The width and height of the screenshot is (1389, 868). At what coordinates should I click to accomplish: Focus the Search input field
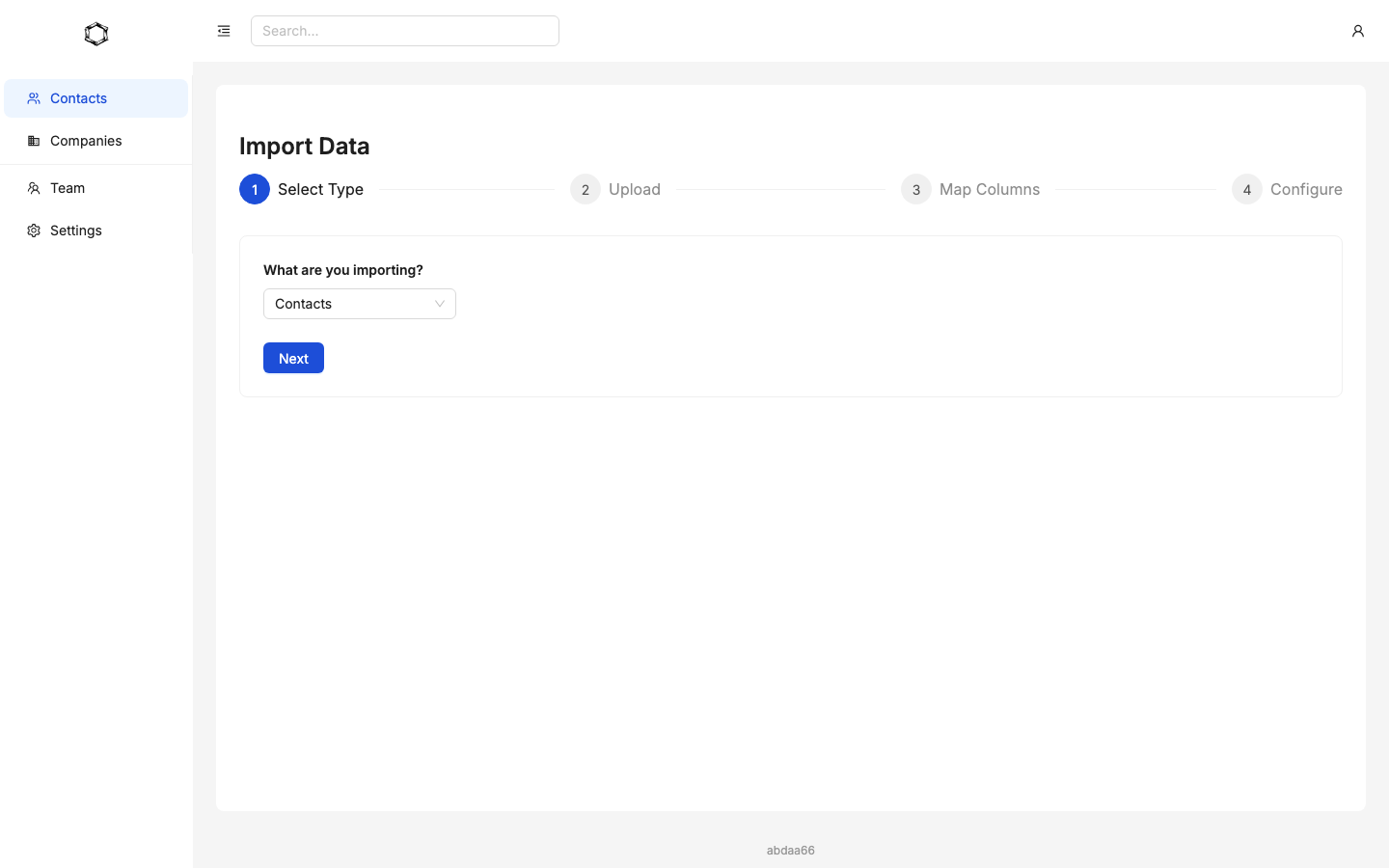(405, 31)
